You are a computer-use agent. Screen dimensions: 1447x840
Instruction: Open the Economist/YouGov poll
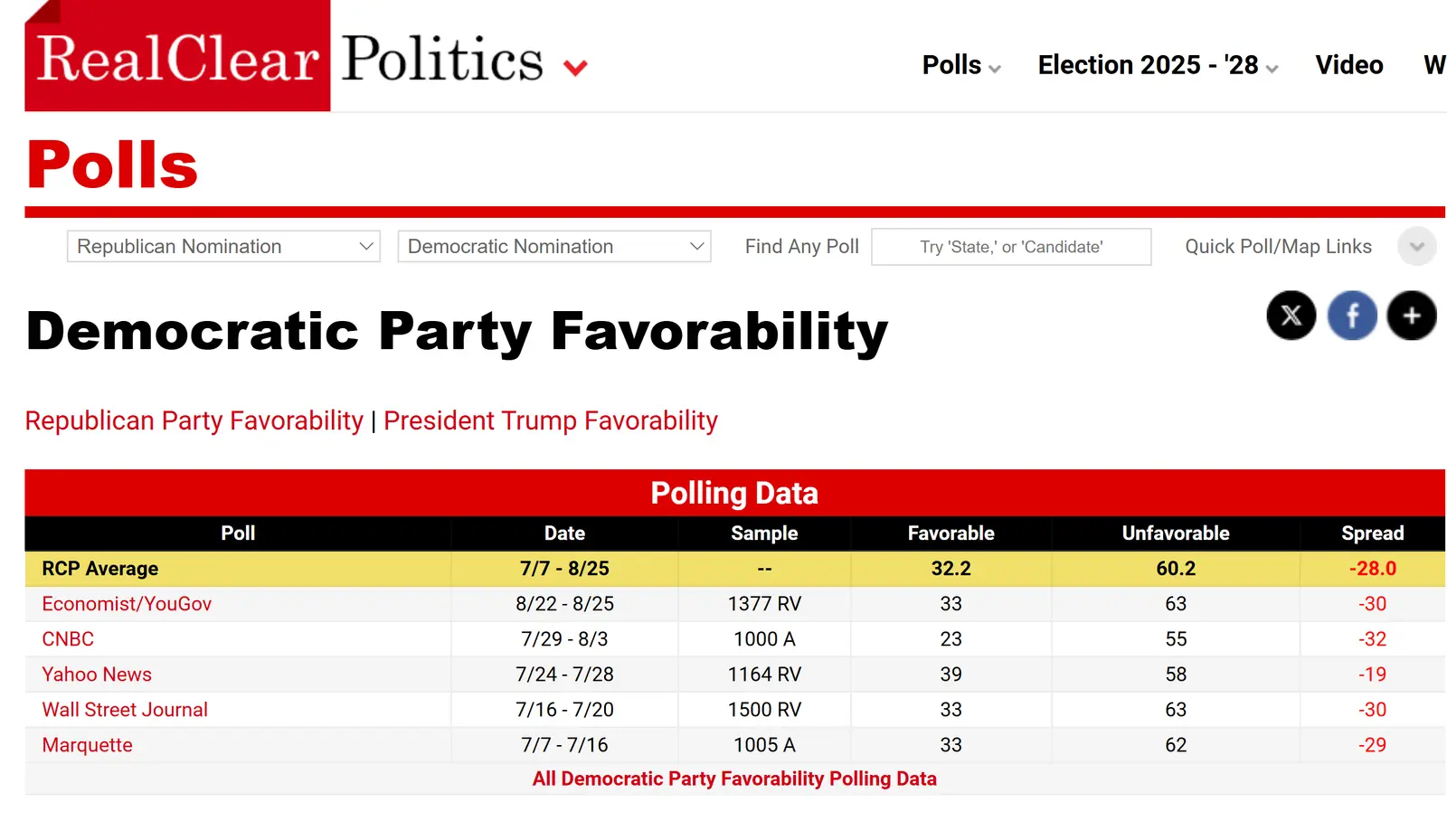[x=127, y=604]
